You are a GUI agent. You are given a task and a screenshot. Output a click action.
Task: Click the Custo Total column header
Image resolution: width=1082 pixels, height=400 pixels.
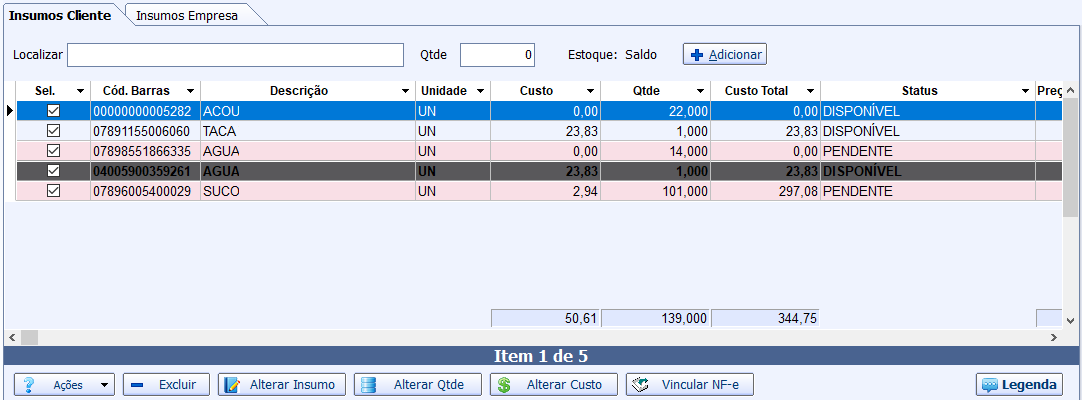(x=756, y=91)
